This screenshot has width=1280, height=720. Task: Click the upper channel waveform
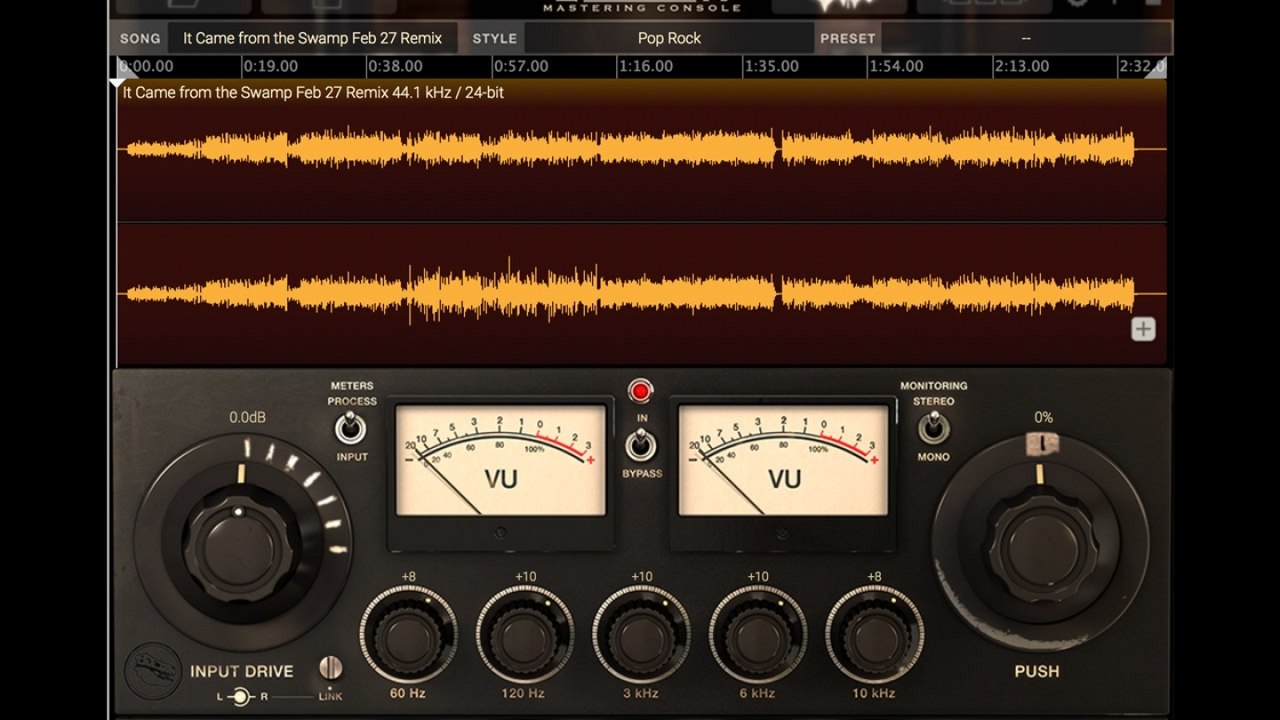pyautogui.click(x=642, y=150)
